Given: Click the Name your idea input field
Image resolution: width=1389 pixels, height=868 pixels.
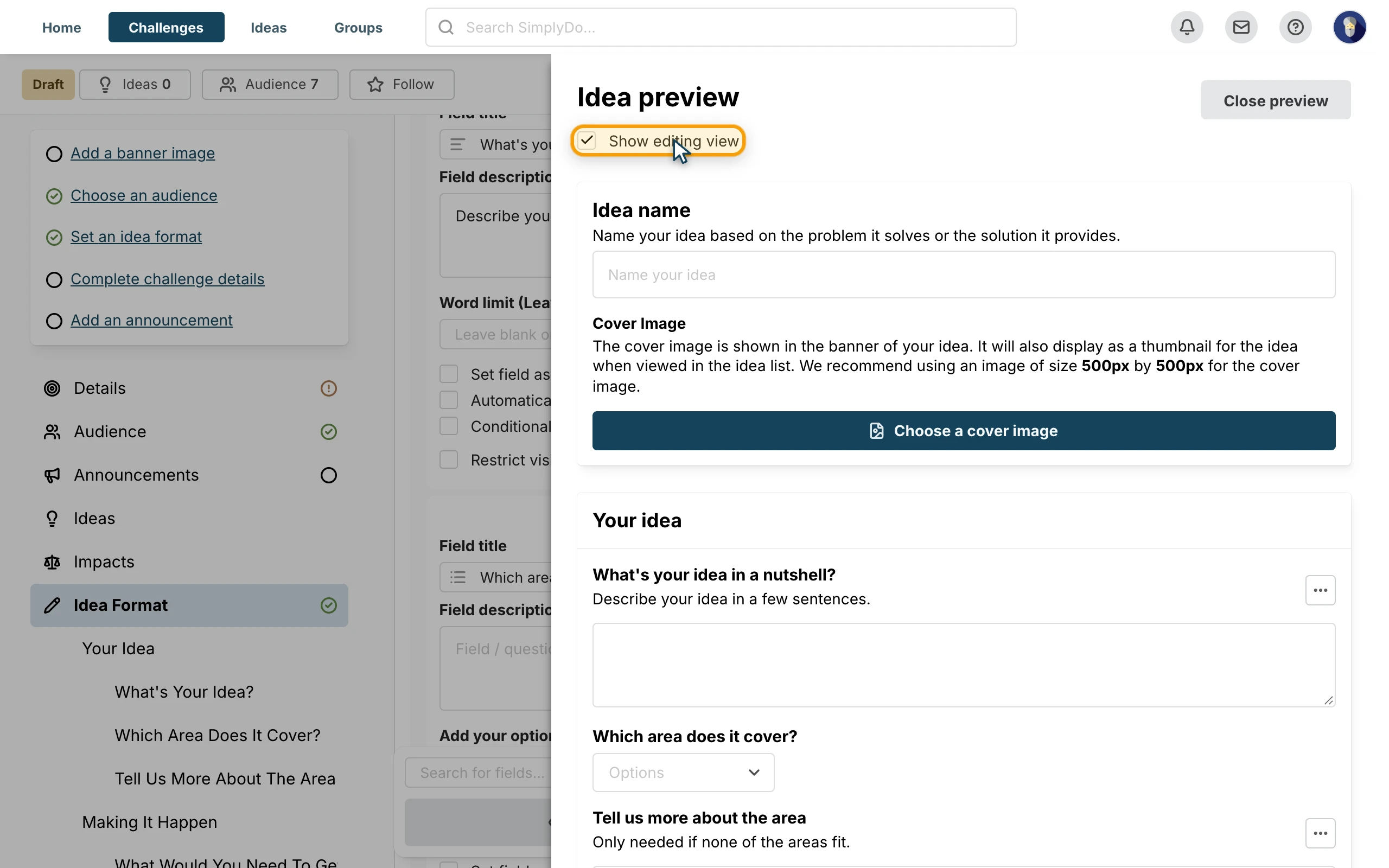Looking at the screenshot, I should tap(964, 275).
